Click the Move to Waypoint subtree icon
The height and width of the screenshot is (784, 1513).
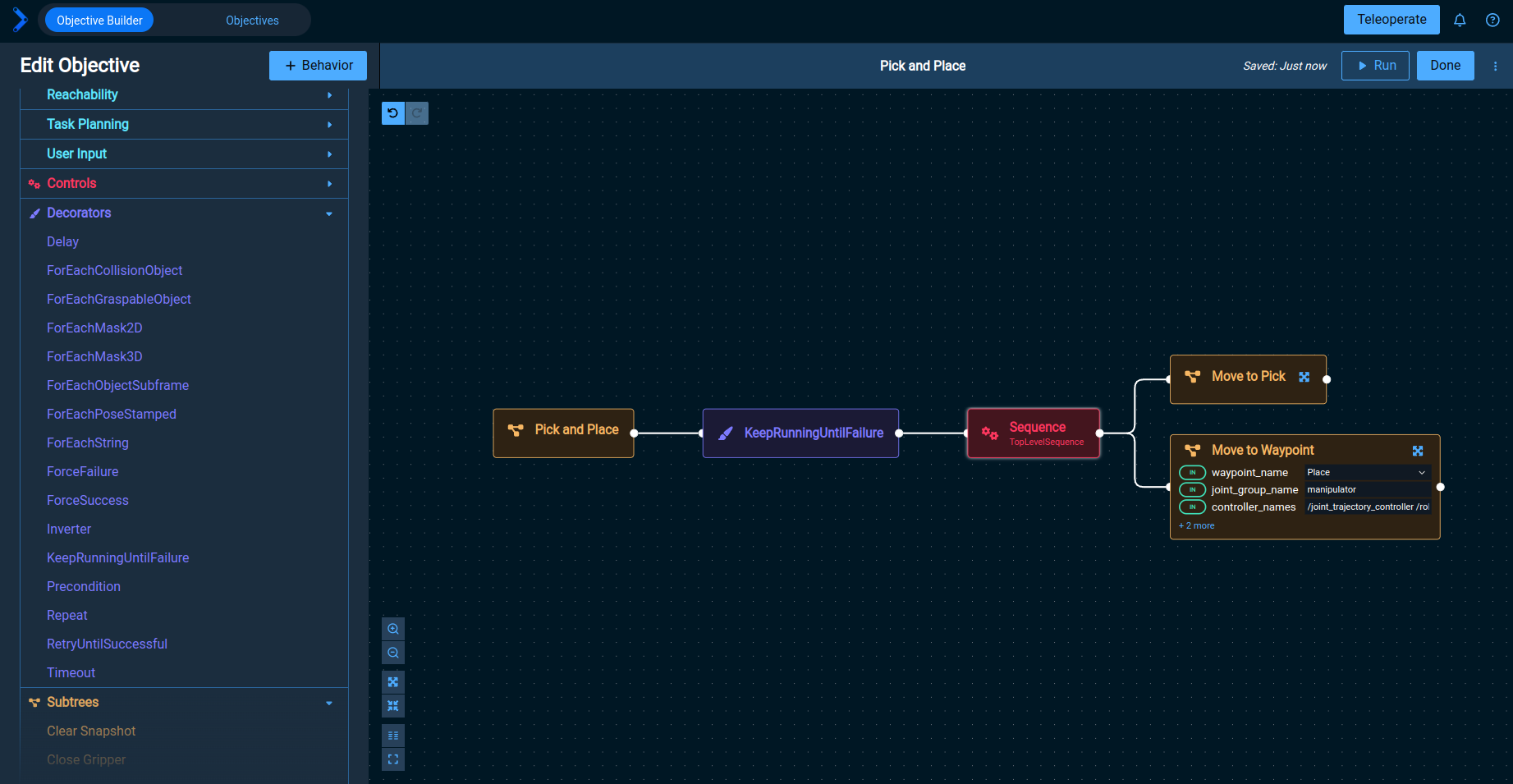[1193, 450]
